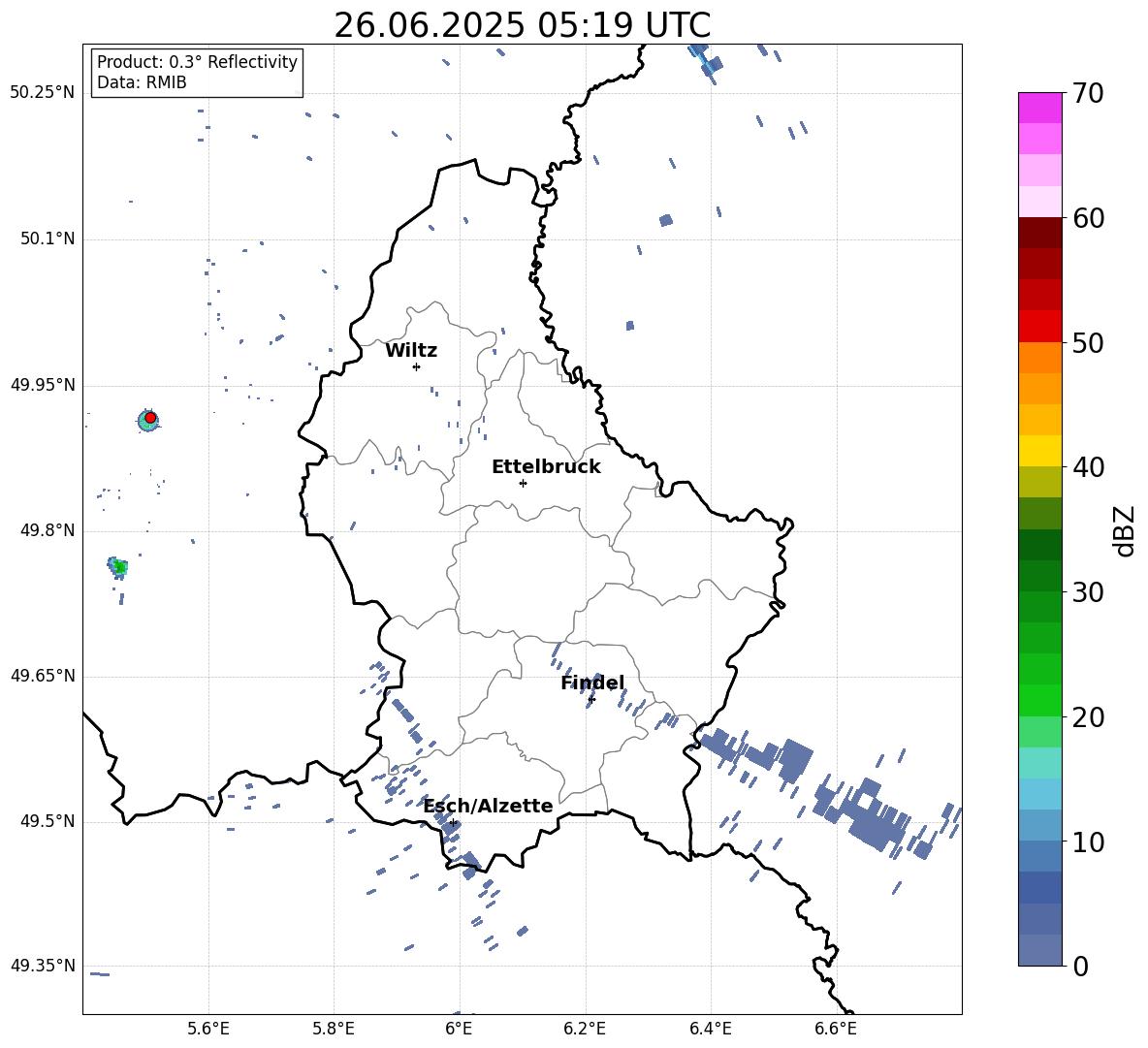
Task: Click the Wiltz cross marker
Action: click(417, 366)
